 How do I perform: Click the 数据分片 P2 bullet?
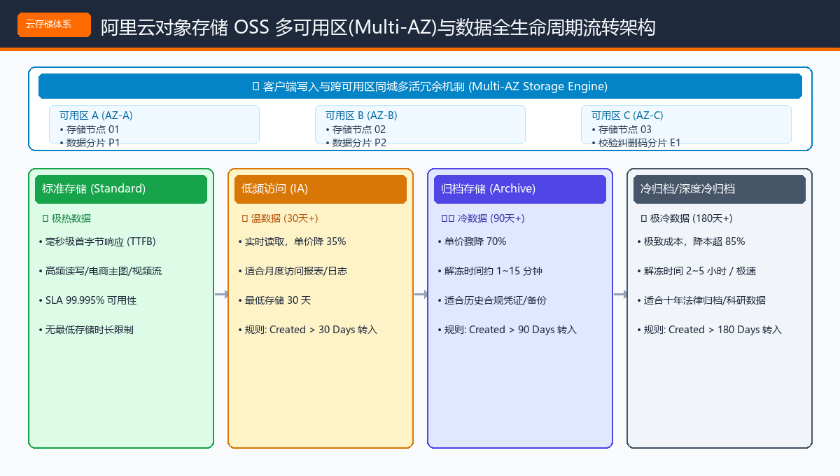coord(356,142)
